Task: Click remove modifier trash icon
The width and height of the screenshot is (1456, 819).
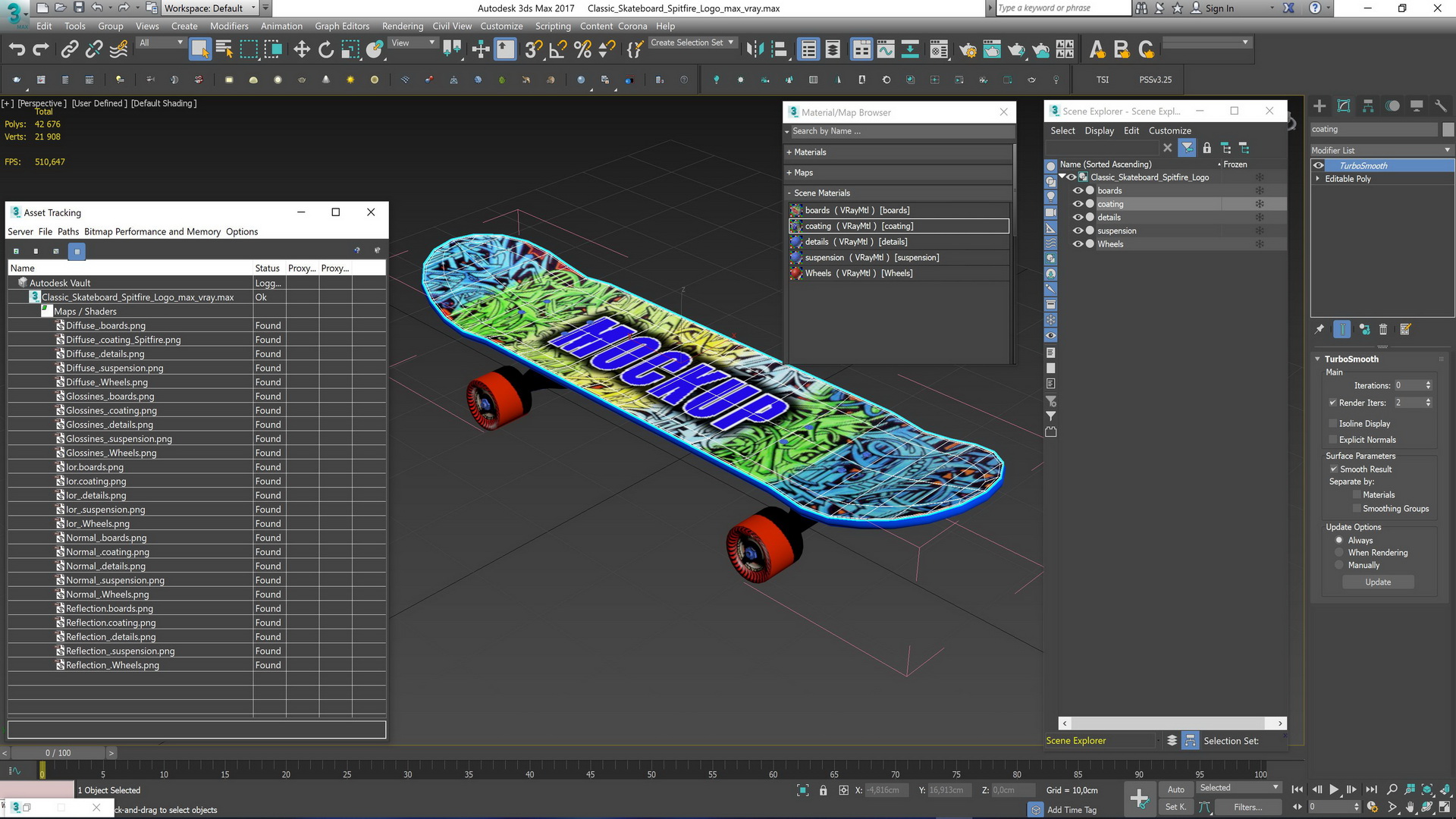Action: [1383, 329]
